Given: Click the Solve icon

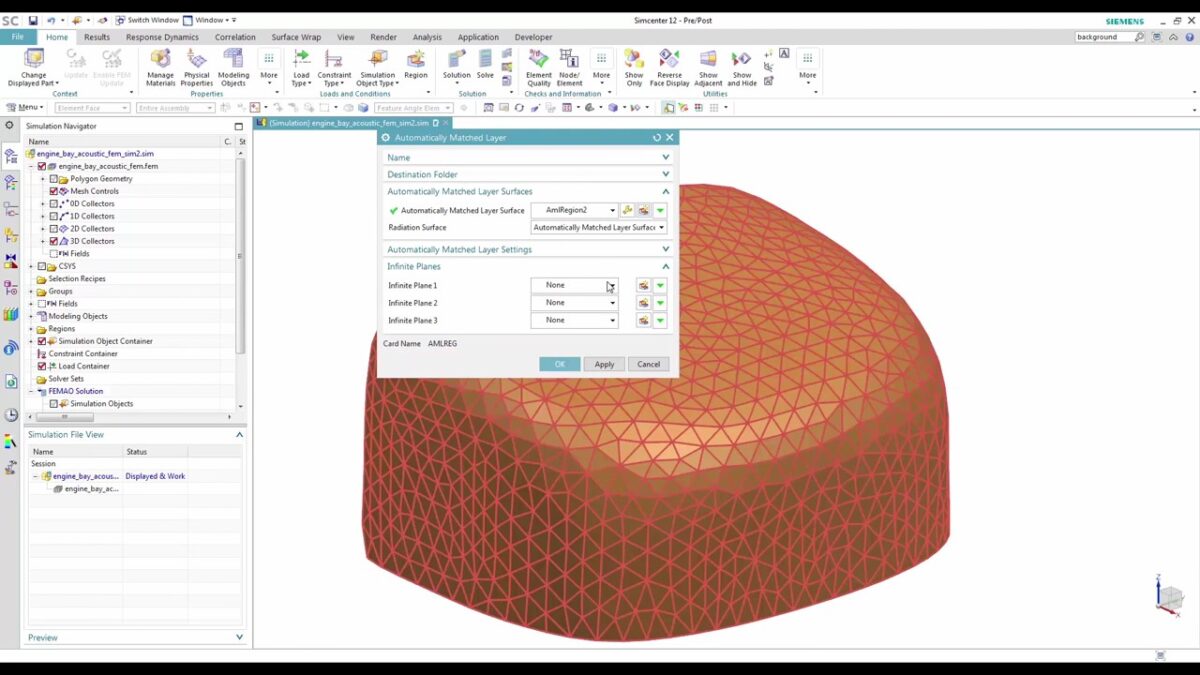Looking at the screenshot, I should click(485, 59).
